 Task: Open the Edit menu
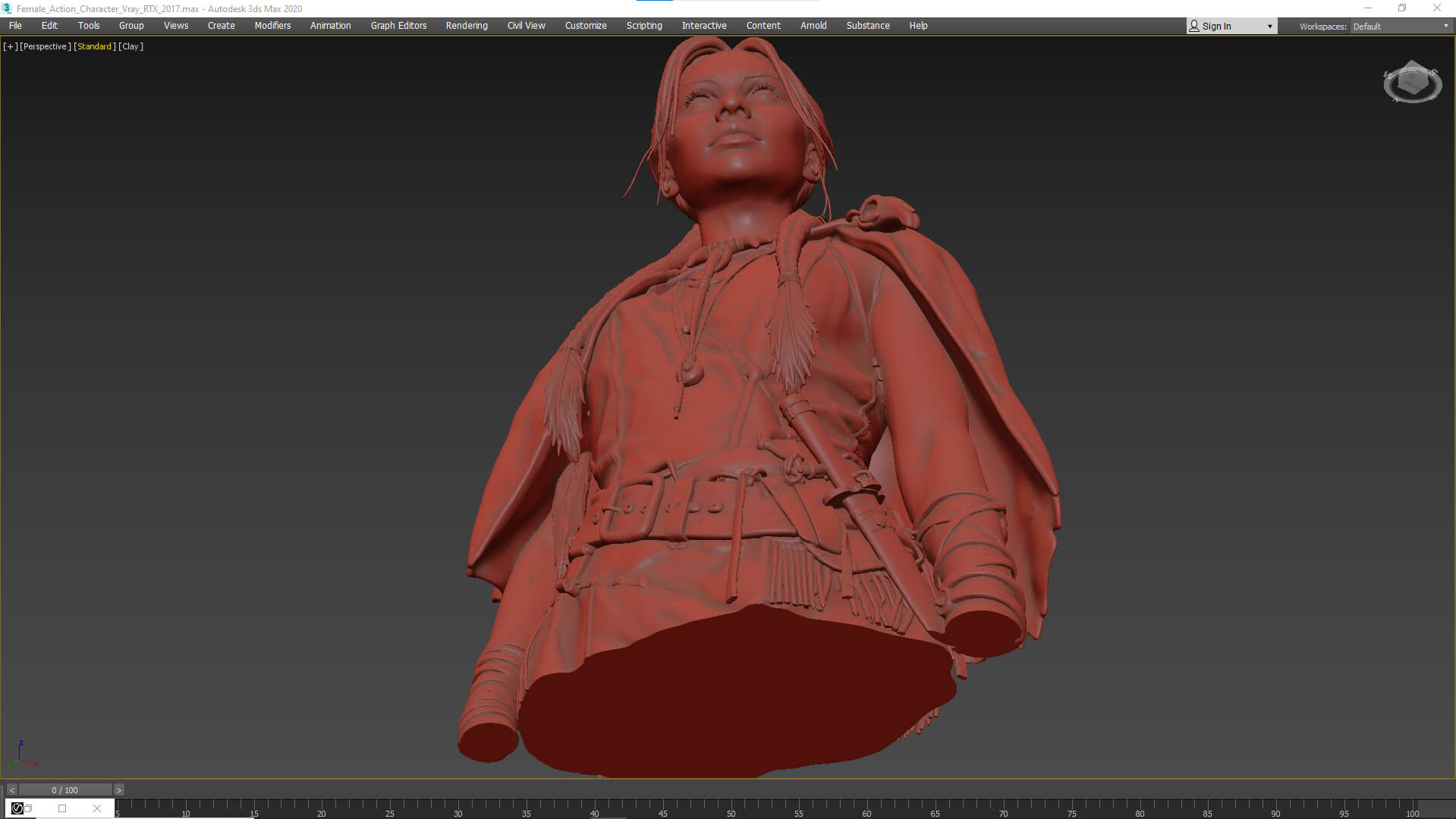(x=49, y=26)
